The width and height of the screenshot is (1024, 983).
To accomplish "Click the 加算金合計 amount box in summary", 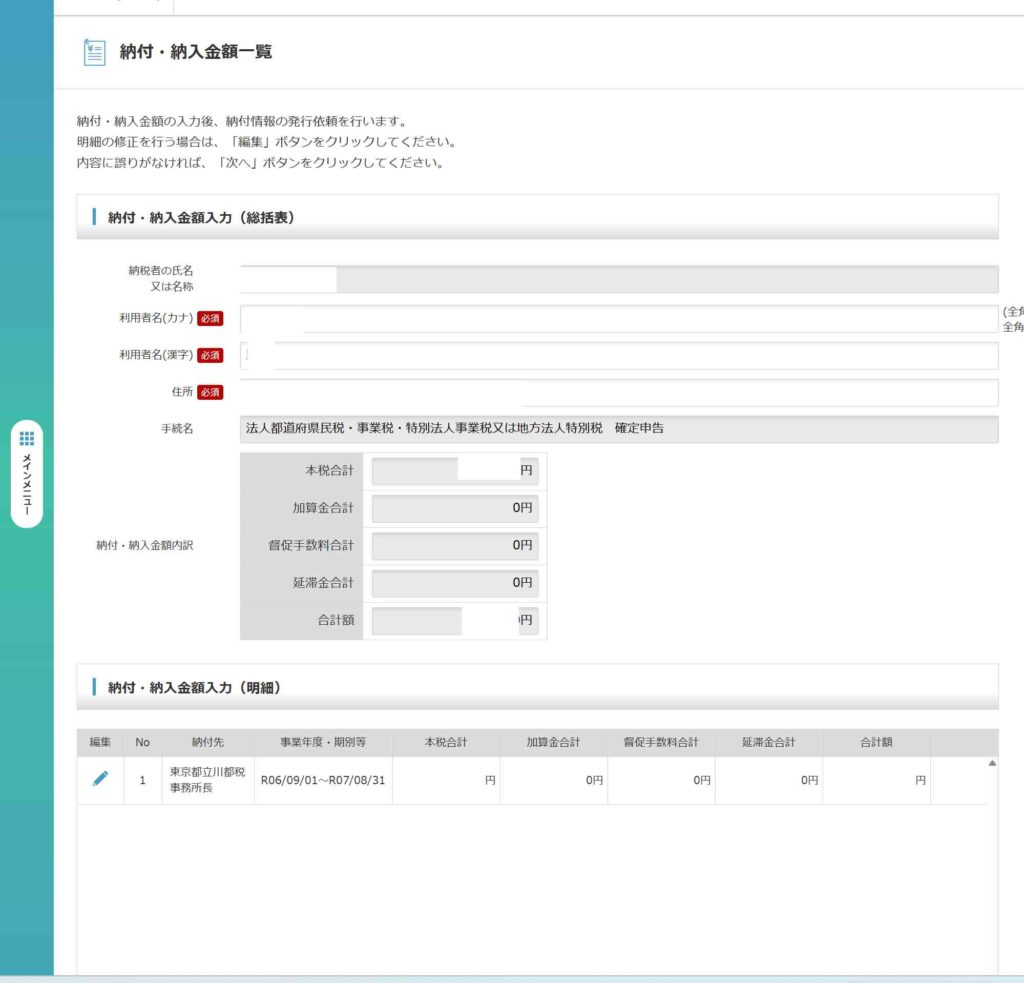I will pyautogui.click(x=454, y=508).
